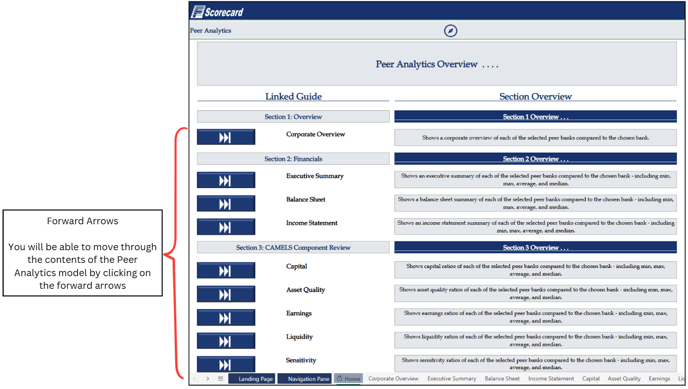Click the Asset Quality label text
The image size is (688, 389).
coord(305,290)
